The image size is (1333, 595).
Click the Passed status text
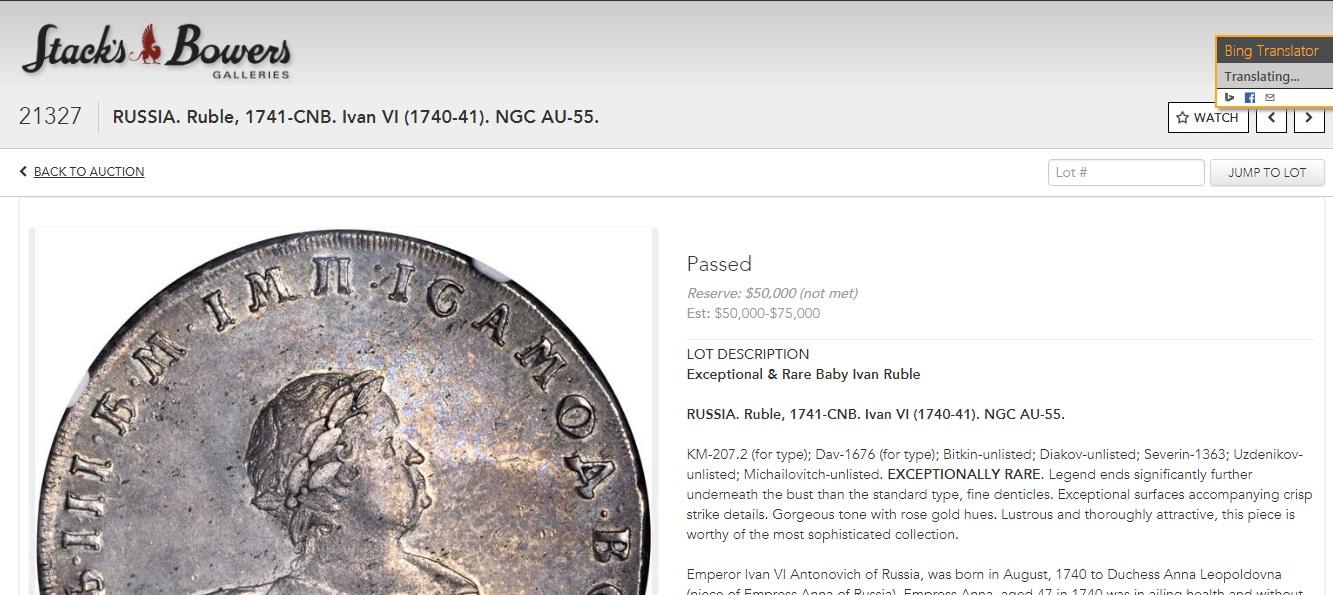tap(719, 264)
